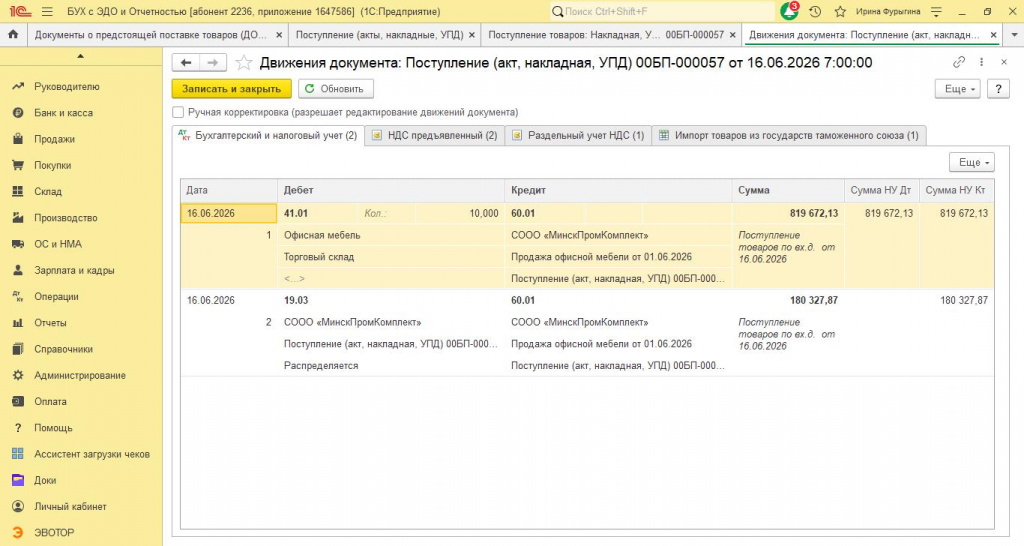Switch to НДС предъявленный tab
This screenshot has height=546, width=1024.
[x=434, y=135]
